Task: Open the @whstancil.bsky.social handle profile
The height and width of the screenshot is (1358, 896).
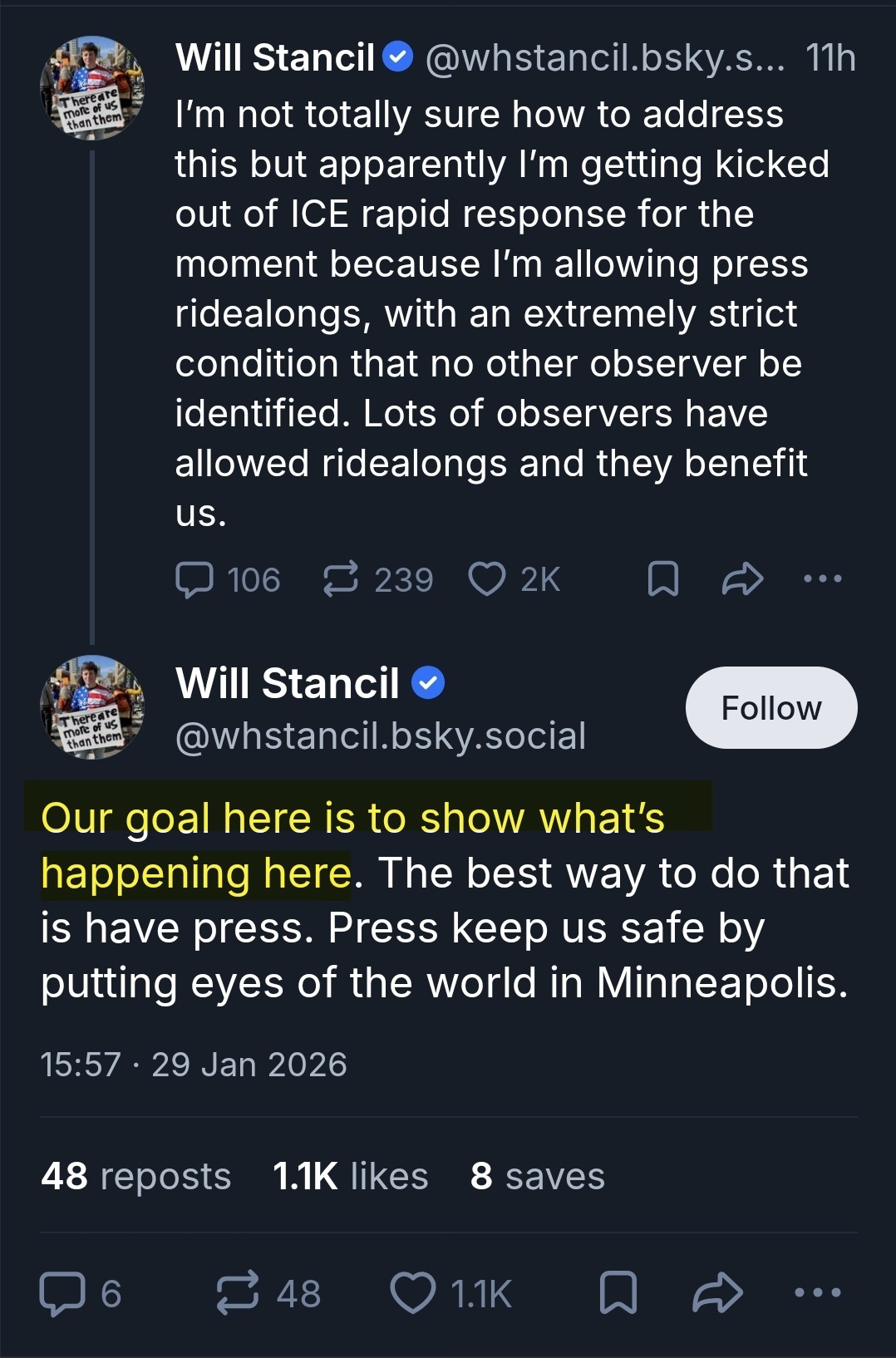Action: (x=381, y=736)
